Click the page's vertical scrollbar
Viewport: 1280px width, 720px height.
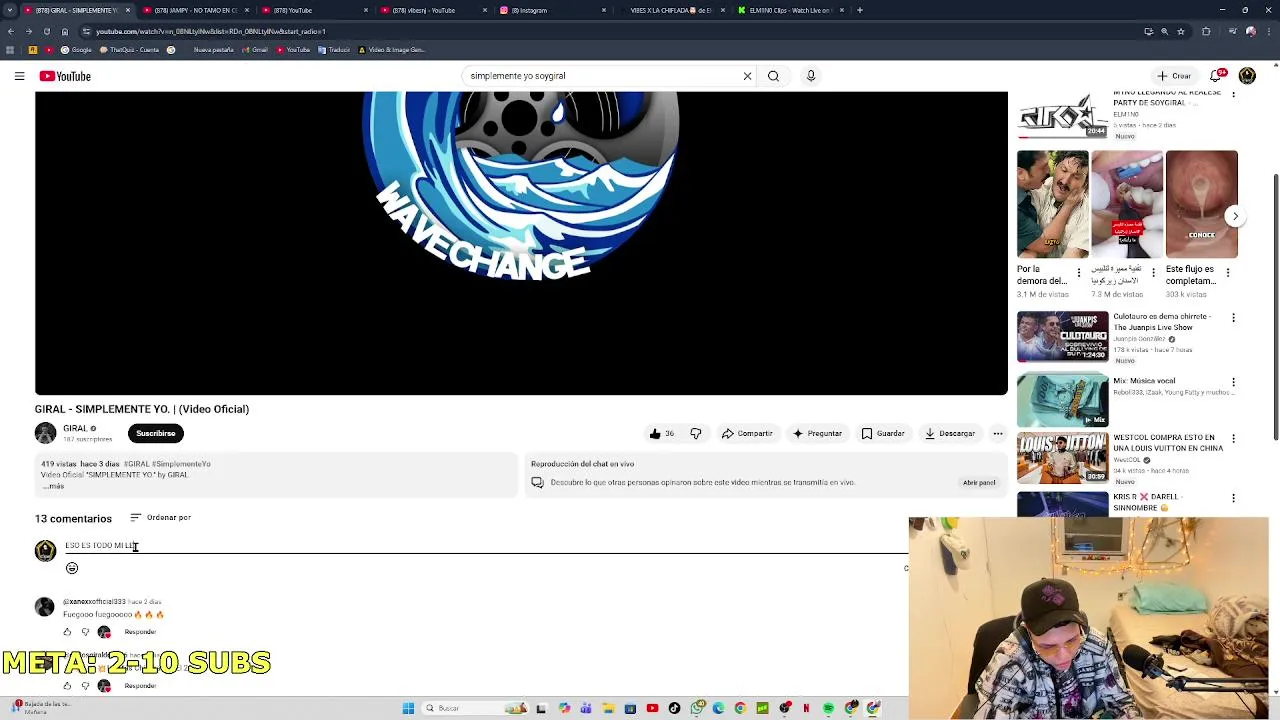(x=1274, y=305)
